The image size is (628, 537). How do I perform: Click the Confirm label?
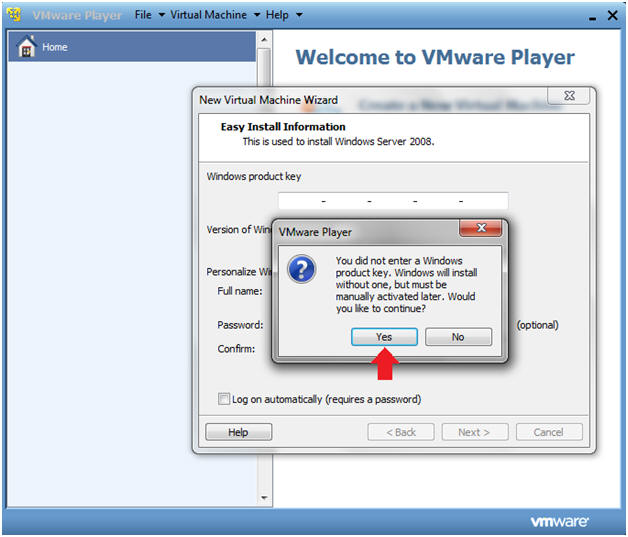click(236, 349)
